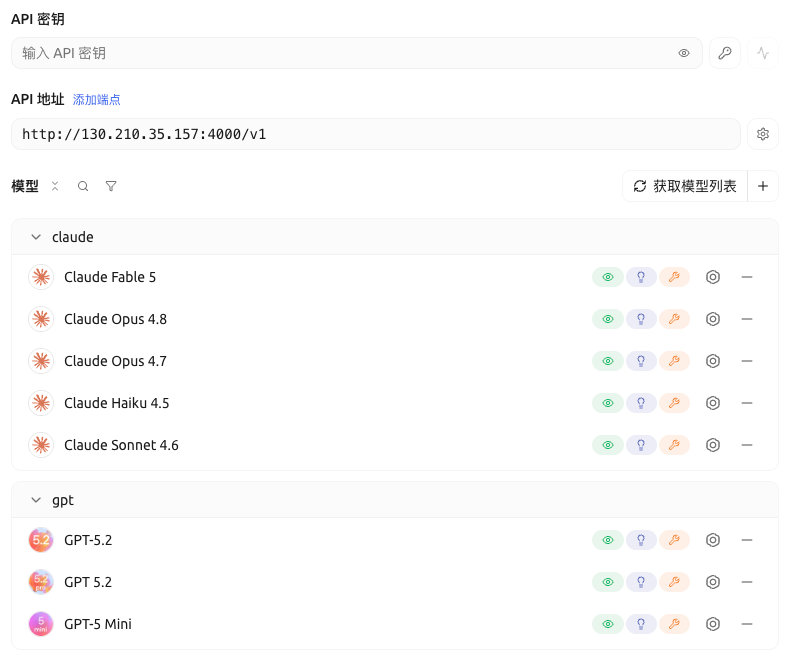The image size is (790, 667).
Task: Open settings for hyphenated GPT-5.2 model
Action: [712, 540]
